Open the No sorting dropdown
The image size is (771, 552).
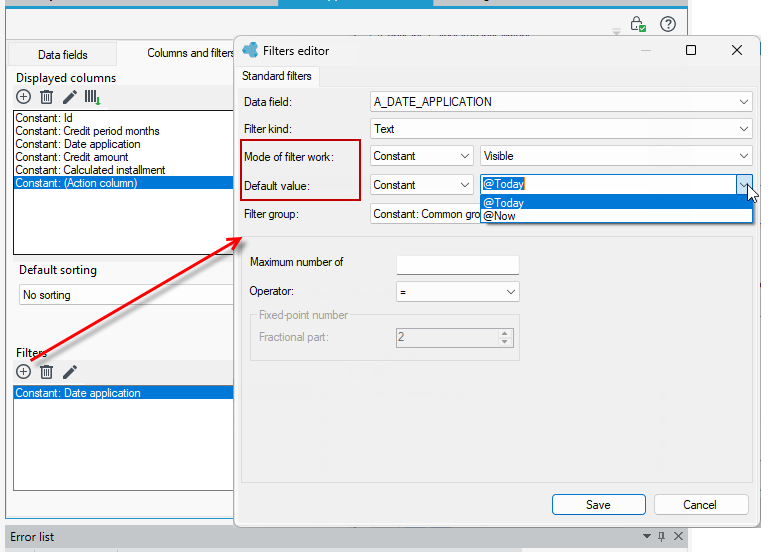[126, 295]
